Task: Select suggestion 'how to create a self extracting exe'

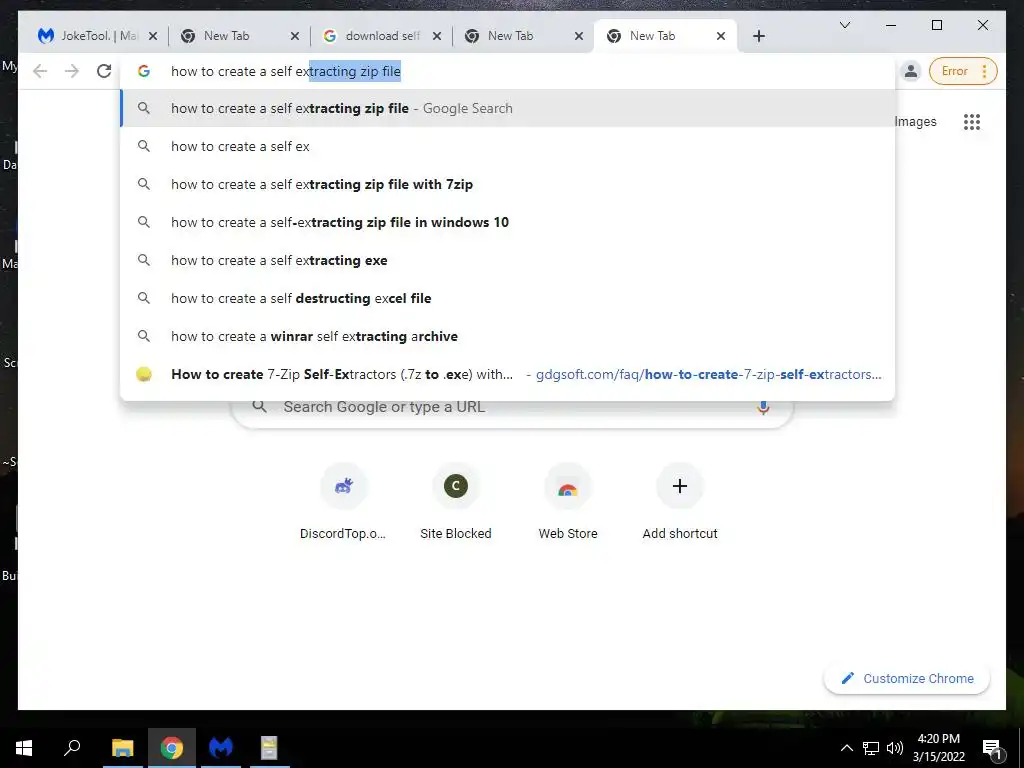Action: pyautogui.click(x=508, y=260)
